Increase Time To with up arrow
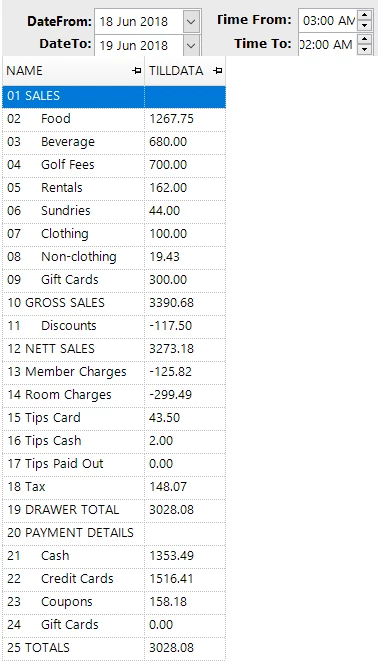The height and width of the screenshot is (671, 378). click(364, 39)
